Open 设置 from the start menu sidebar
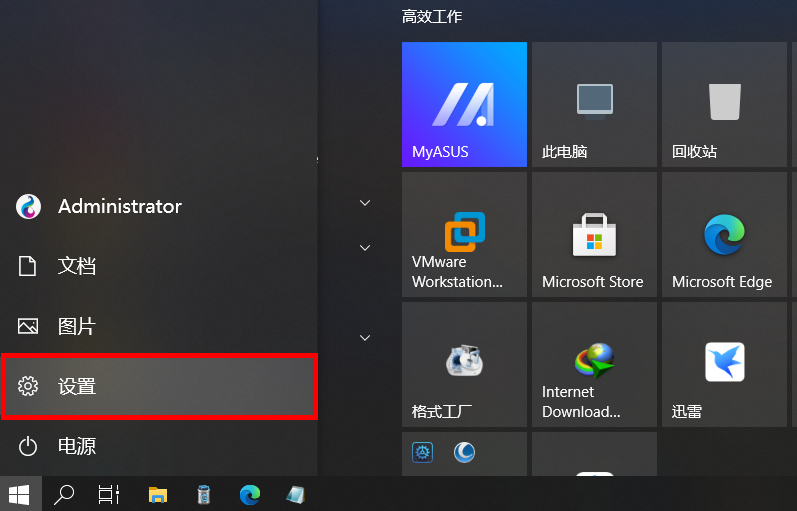797x511 pixels. pos(159,386)
